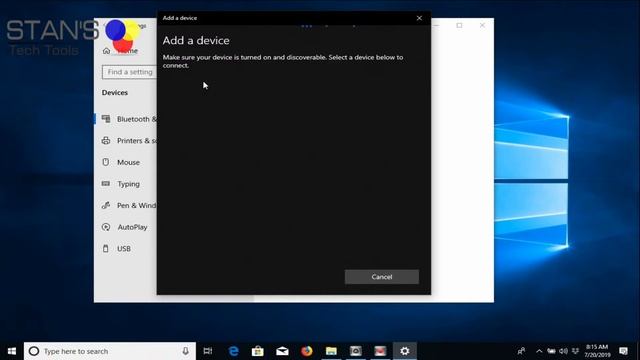640x360 pixels.
Task: Open the Action Center notifications
Action: click(x=623, y=351)
